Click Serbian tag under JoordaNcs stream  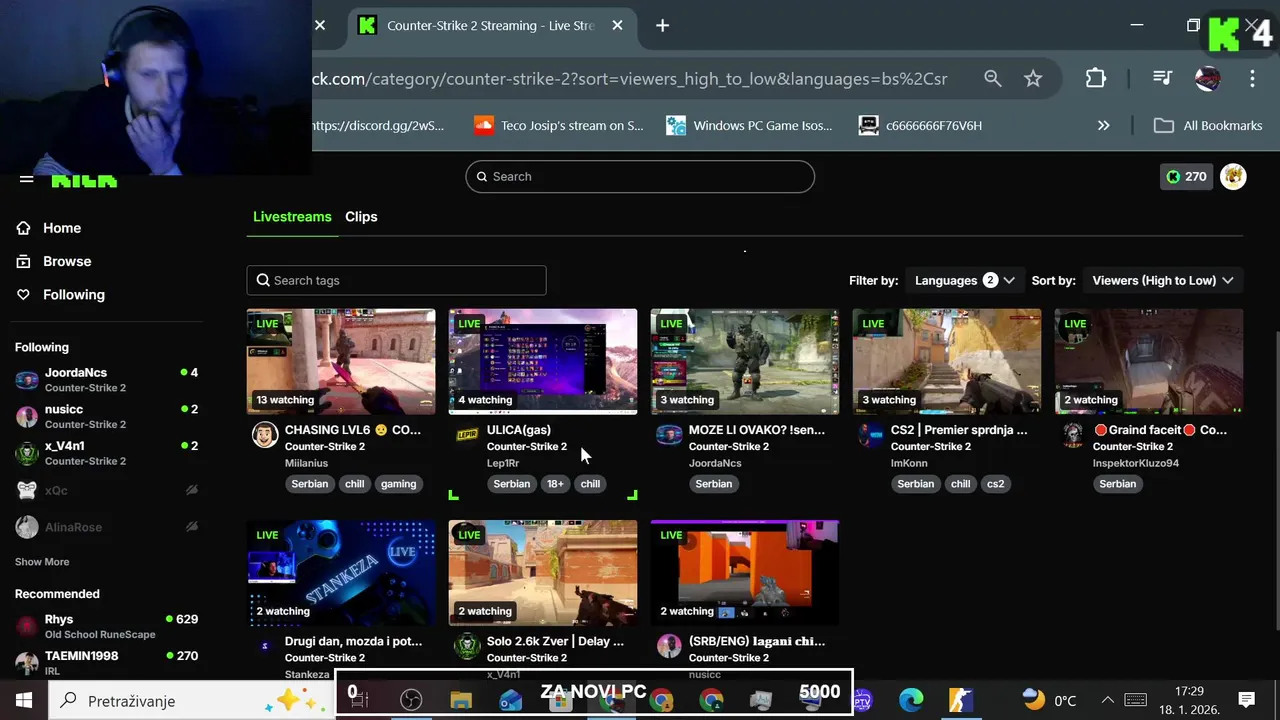(714, 484)
